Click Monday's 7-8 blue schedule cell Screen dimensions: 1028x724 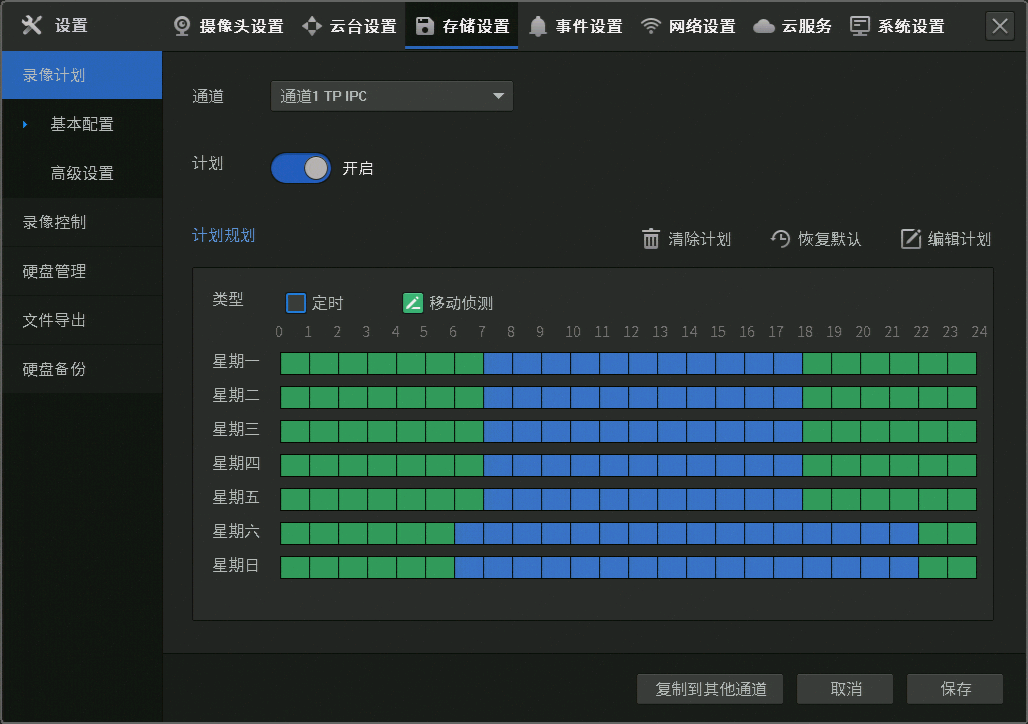498,364
